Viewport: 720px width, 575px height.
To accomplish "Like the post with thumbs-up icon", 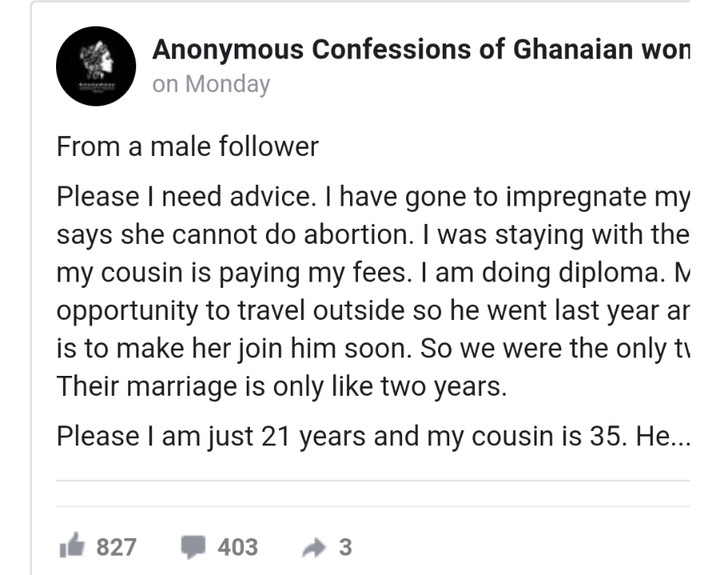I will pyautogui.click(x=73, y=547).
